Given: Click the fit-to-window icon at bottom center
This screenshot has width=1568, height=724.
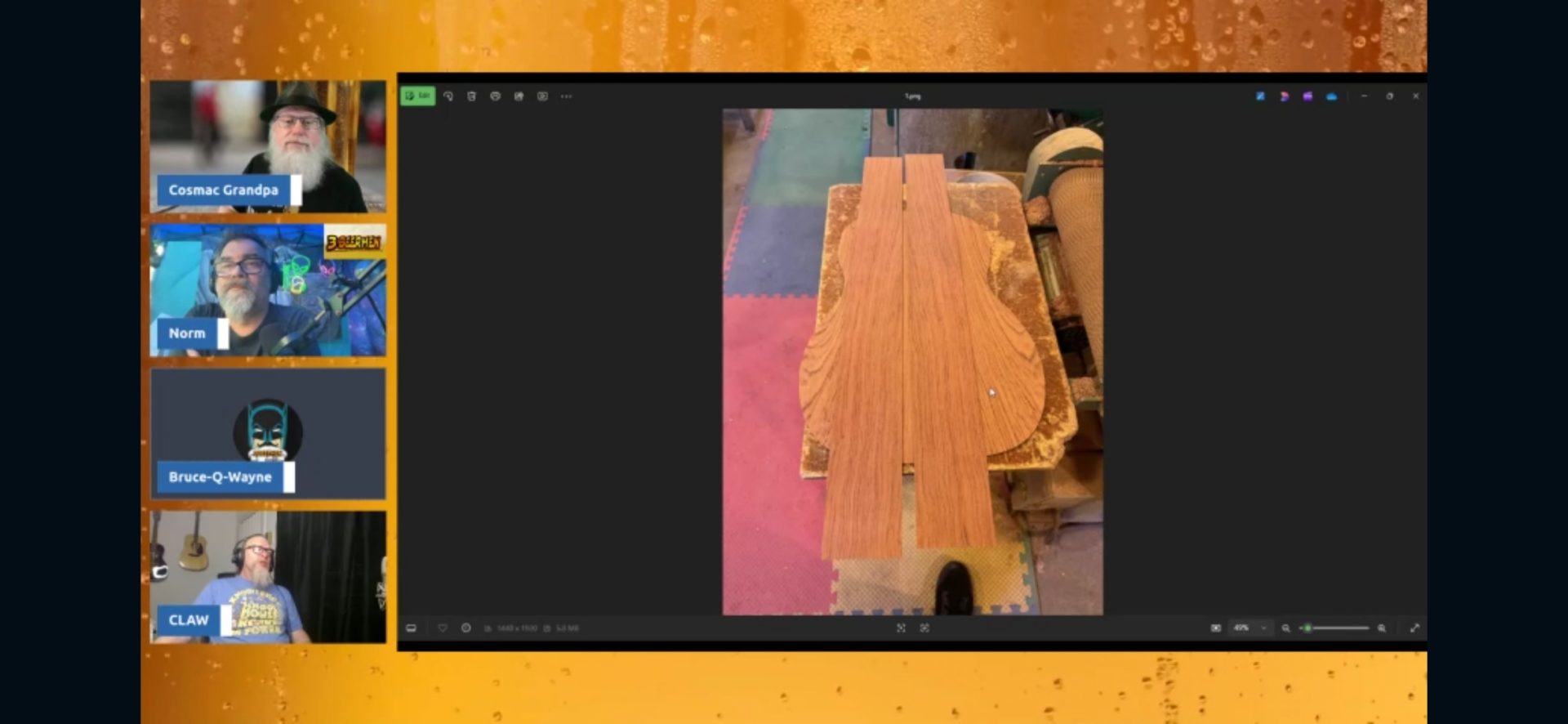Looking at the screenshot, I should (x=901, y=628).
